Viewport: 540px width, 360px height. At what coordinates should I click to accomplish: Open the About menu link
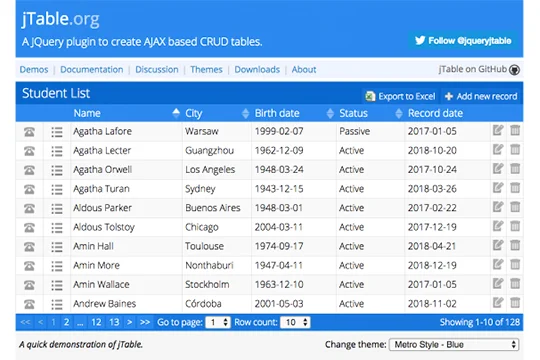tap(304, 70)
